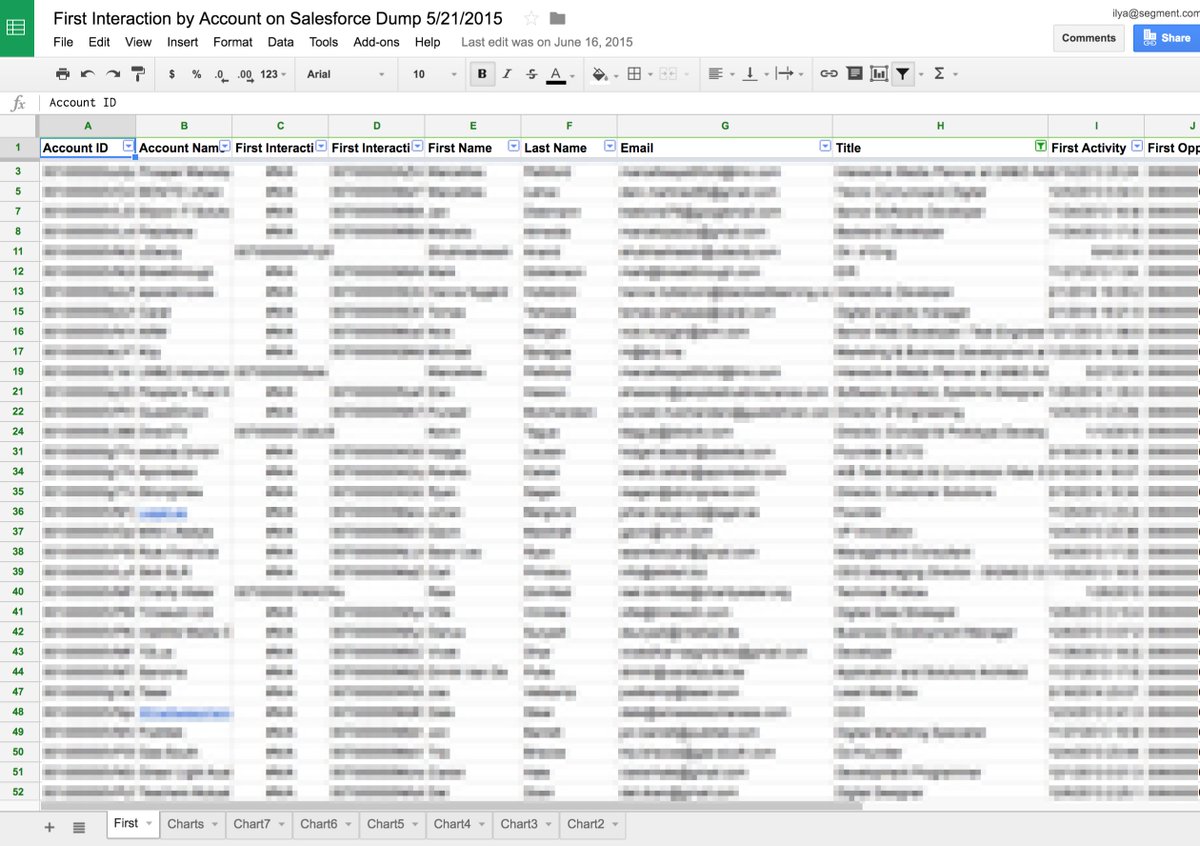Click the formula bar input

(x=620, y=102)
